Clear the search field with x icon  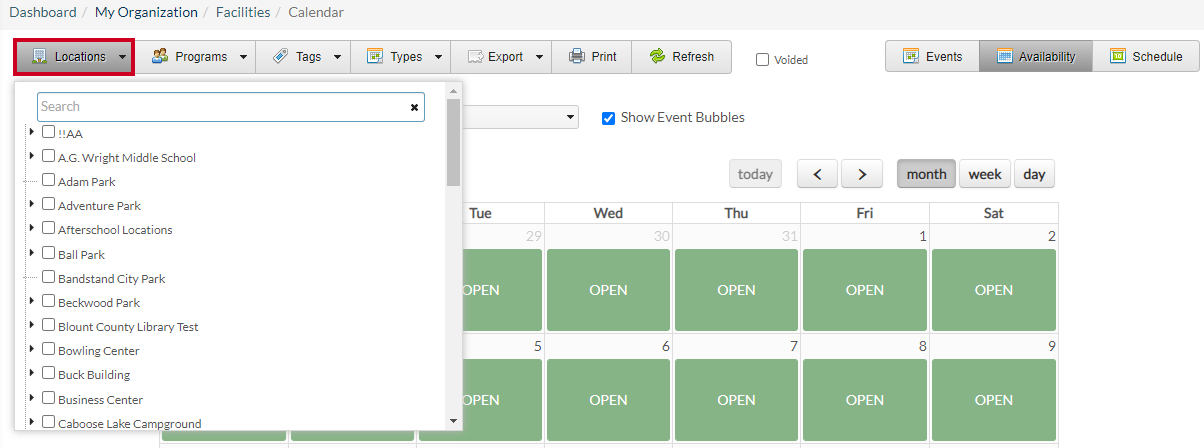[414, 107]
